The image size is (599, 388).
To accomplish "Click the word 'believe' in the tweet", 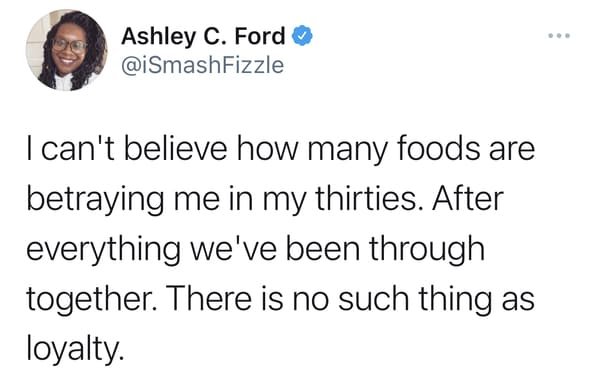I will 176,149.
